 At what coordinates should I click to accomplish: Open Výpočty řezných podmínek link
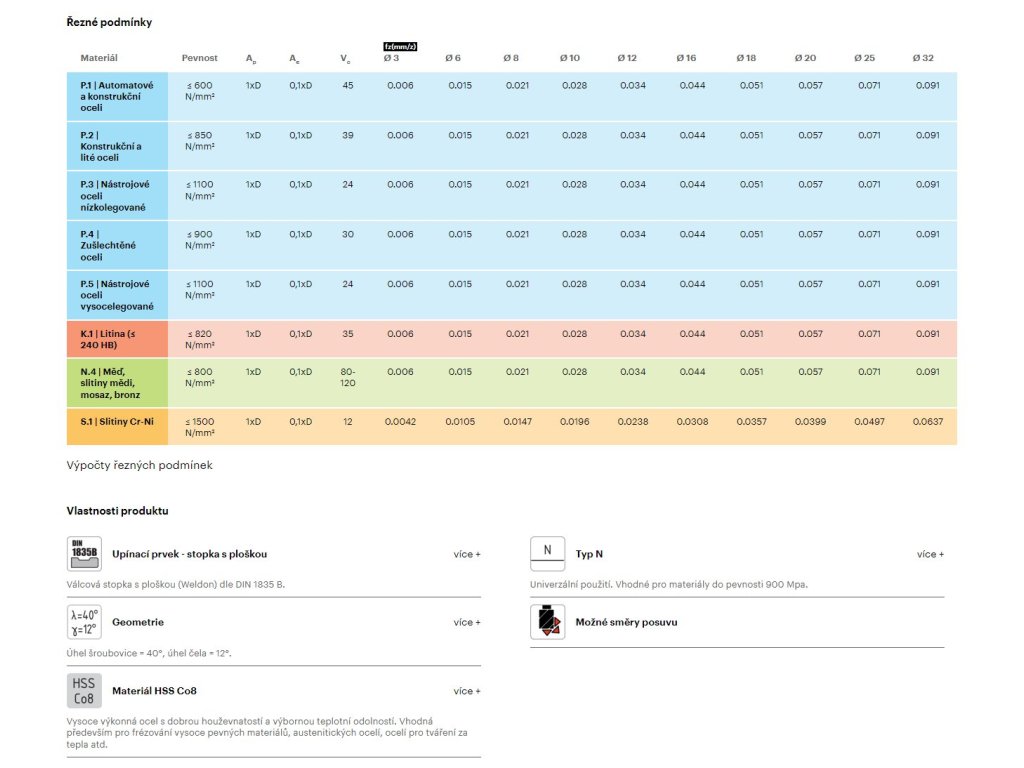(139, 465)
